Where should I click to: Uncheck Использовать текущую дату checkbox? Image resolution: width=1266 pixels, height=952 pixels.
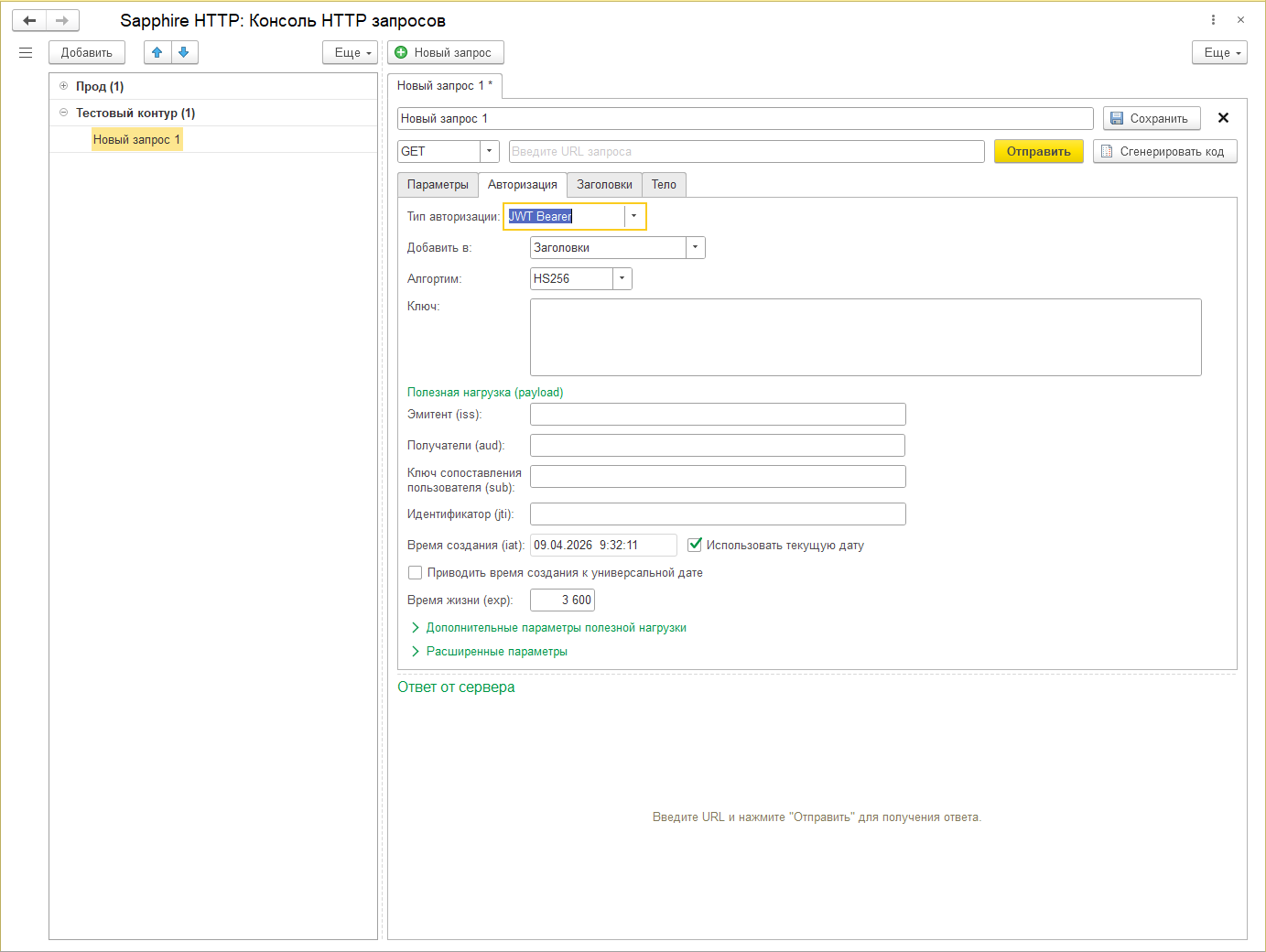[x=695, y=545]
